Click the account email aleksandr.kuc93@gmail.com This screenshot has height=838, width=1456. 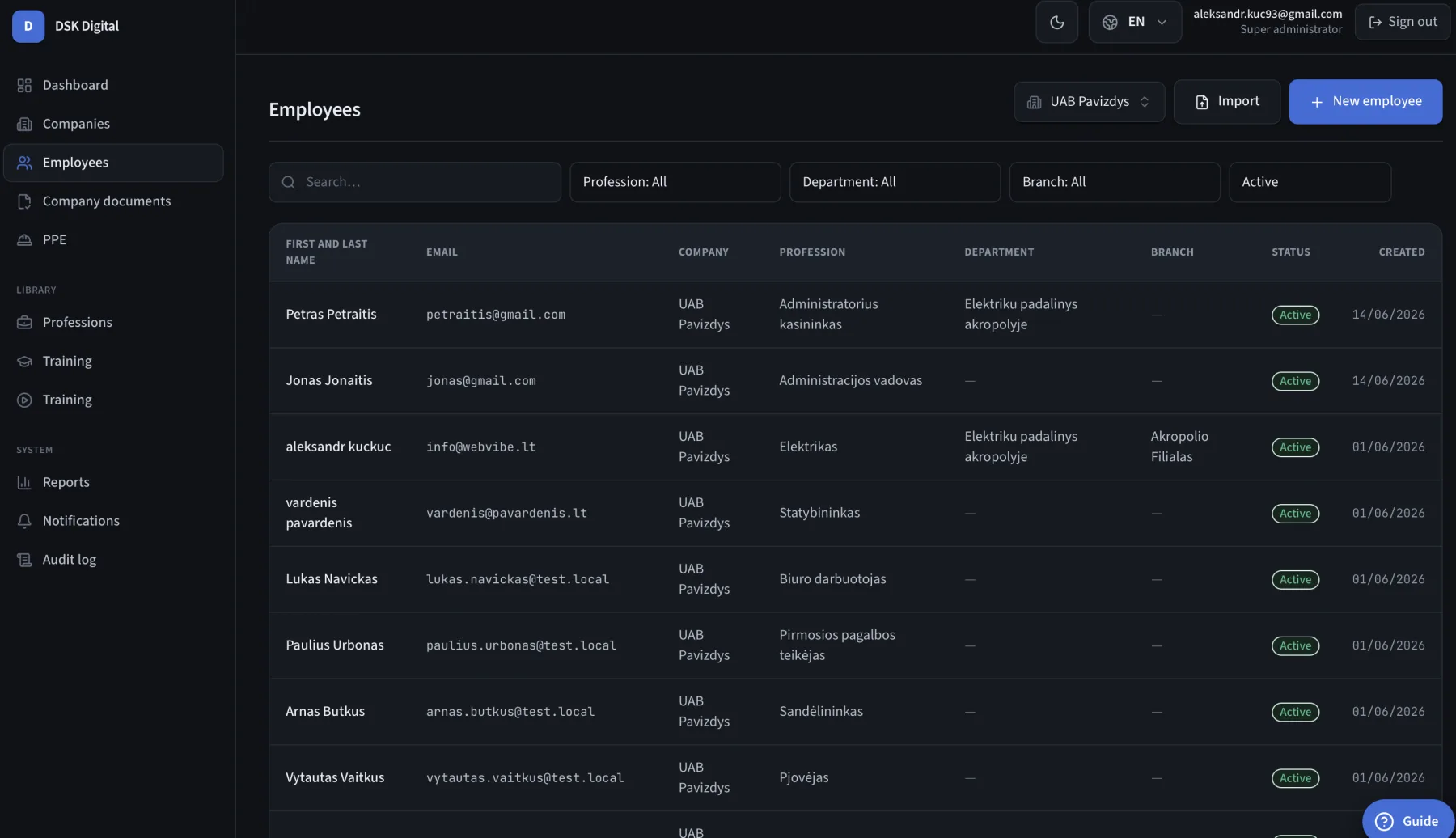click(1268, 14)
